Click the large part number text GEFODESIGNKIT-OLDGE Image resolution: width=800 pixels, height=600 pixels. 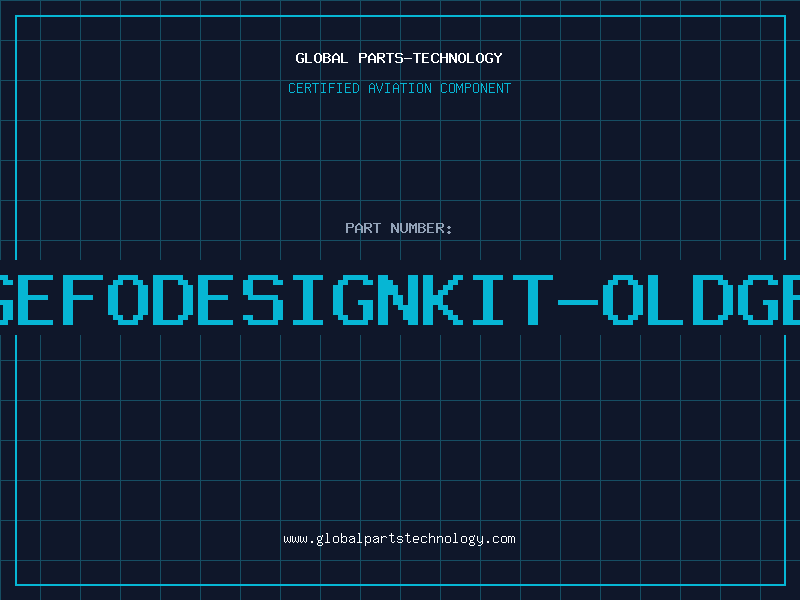click(x=400, y=300)
